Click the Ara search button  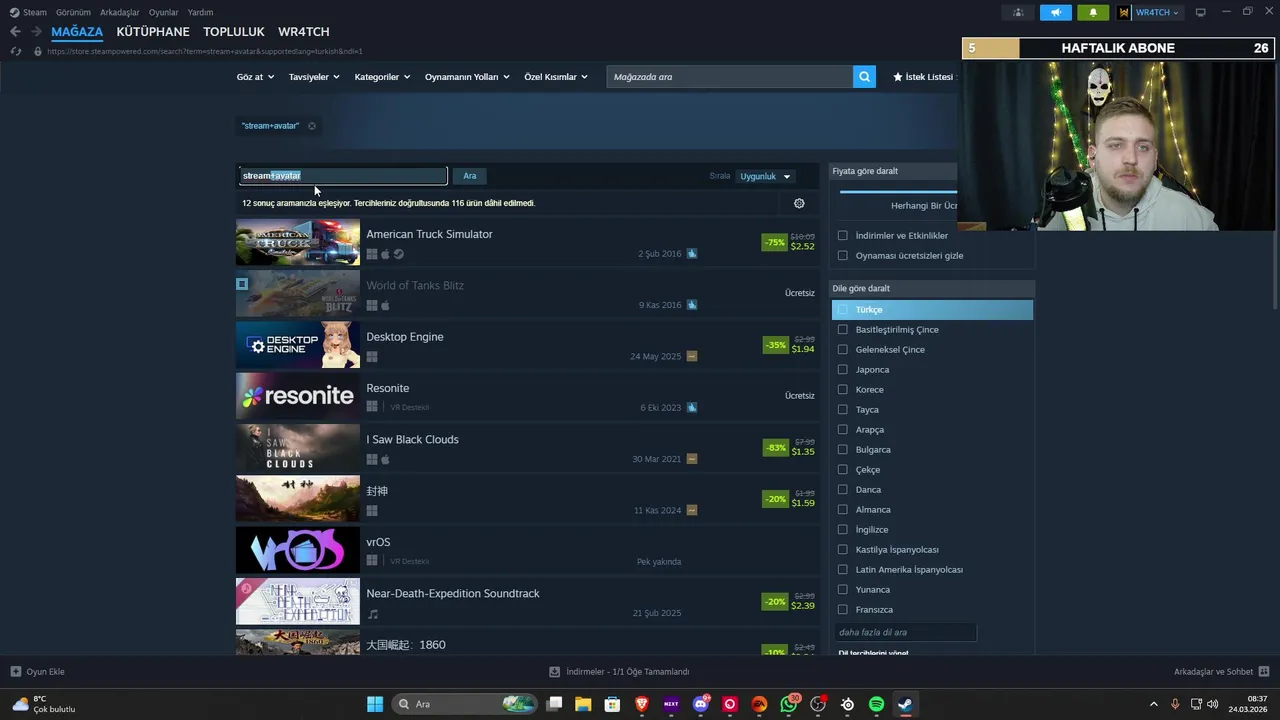click(470, 176)
